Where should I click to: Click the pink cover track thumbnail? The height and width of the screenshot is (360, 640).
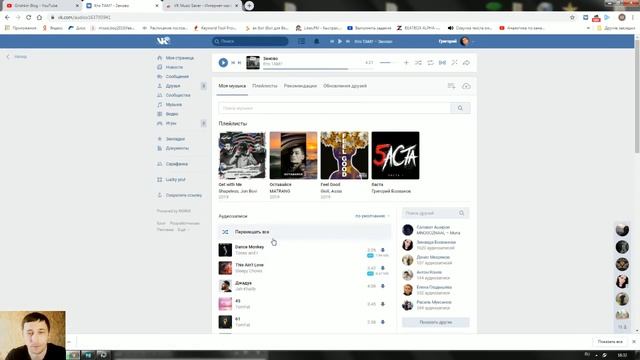[225, 304]
